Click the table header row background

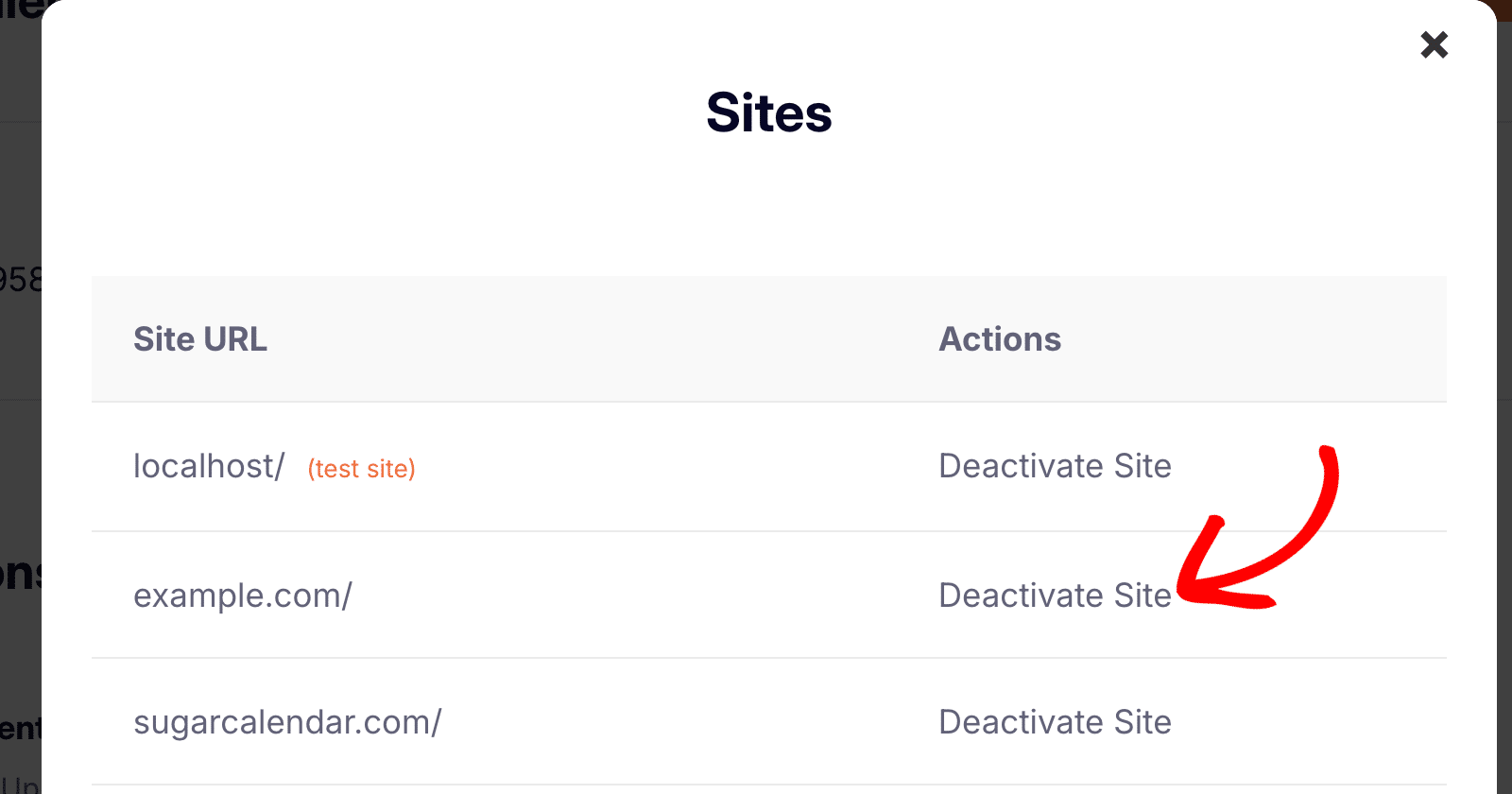[x=661, y=339]
